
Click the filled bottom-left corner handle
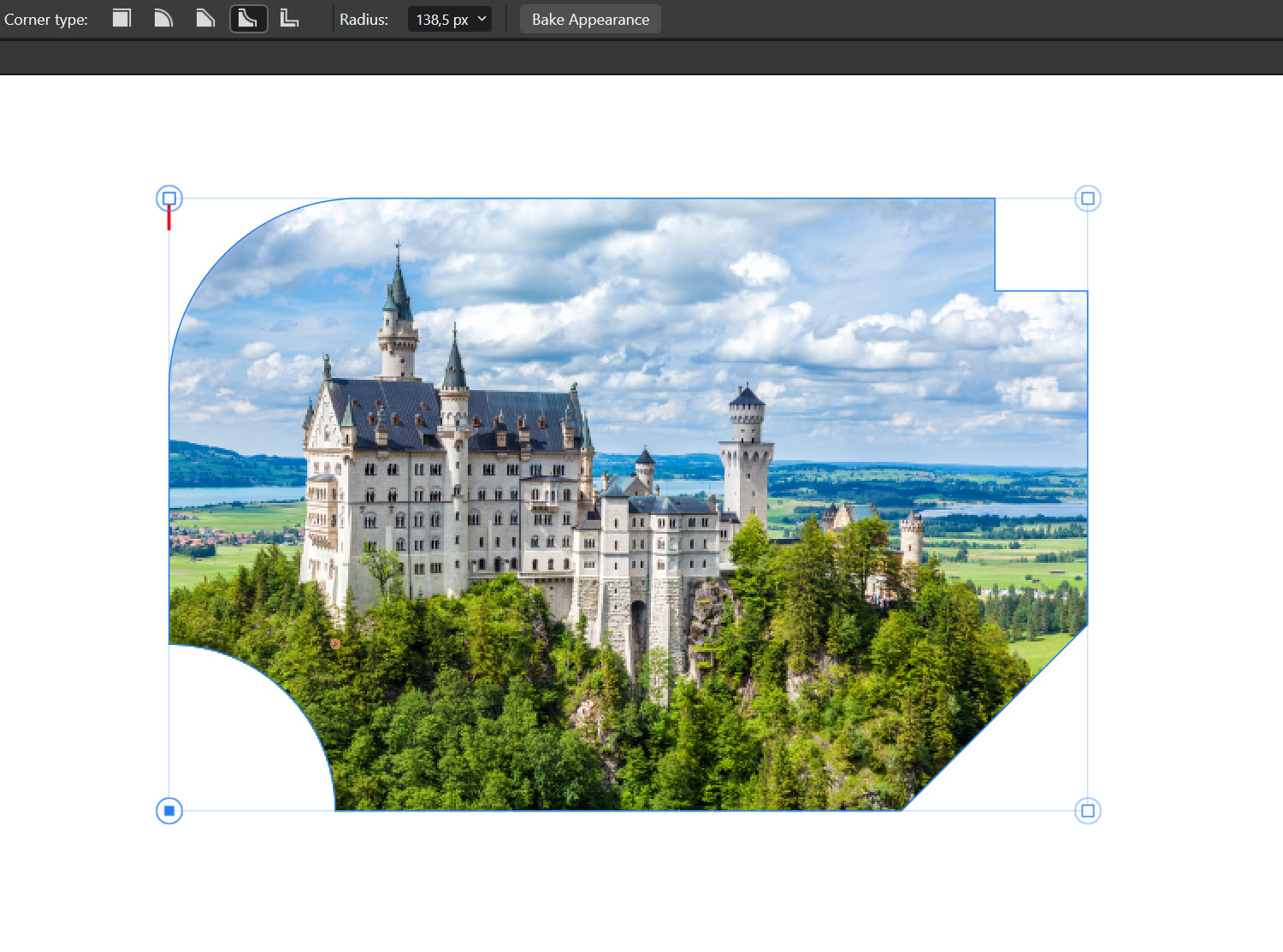coord(169,810)
